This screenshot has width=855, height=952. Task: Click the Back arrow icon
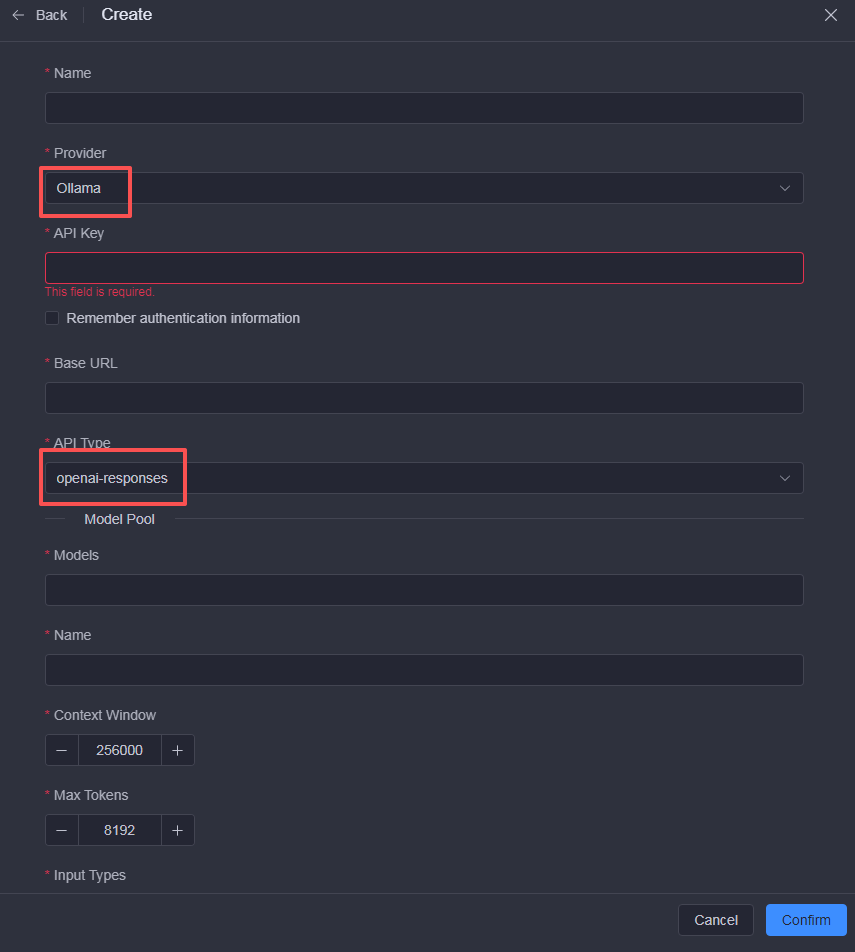coord(18,15)
